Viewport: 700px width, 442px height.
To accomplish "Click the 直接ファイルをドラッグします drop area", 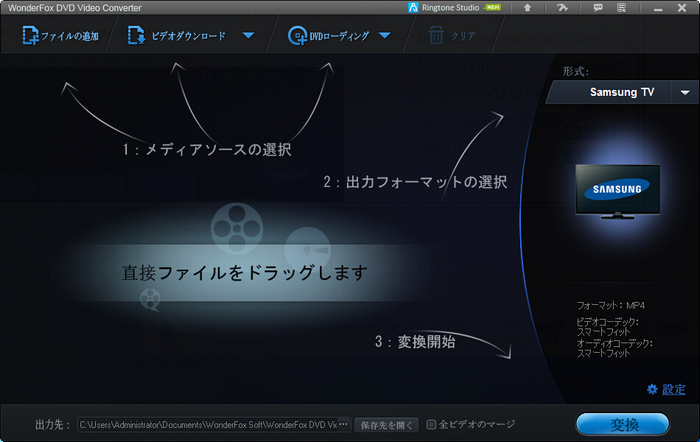I will pyautogui.click(x=245, y=272).
